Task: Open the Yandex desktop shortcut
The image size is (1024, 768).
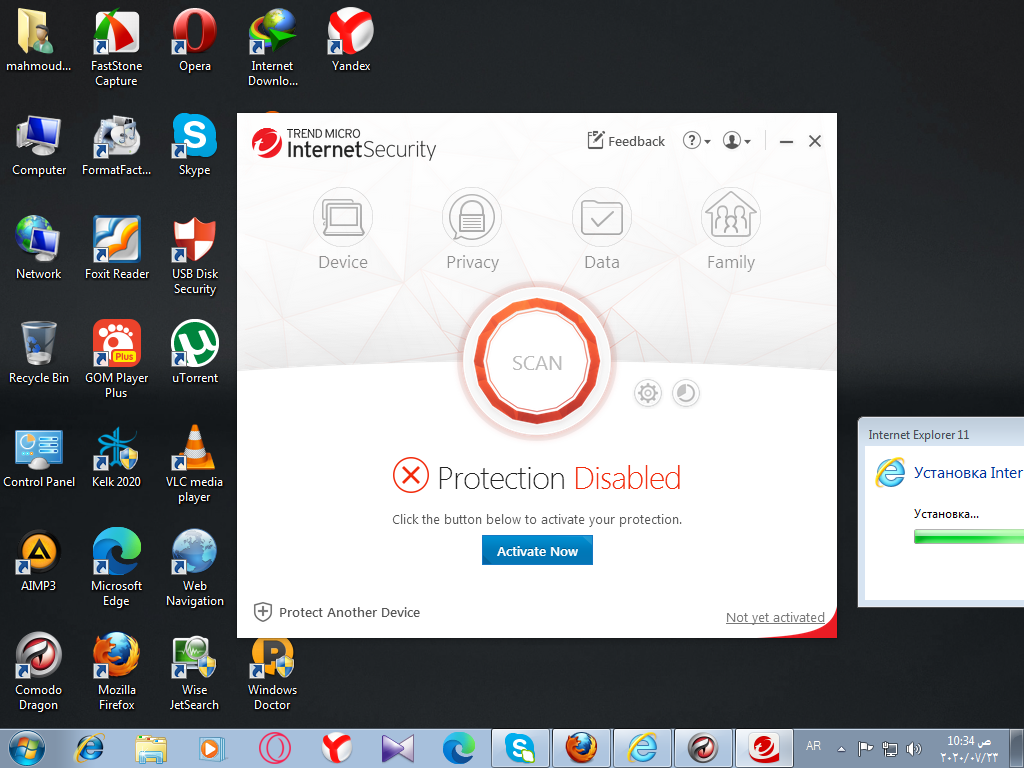Action: 351,40
